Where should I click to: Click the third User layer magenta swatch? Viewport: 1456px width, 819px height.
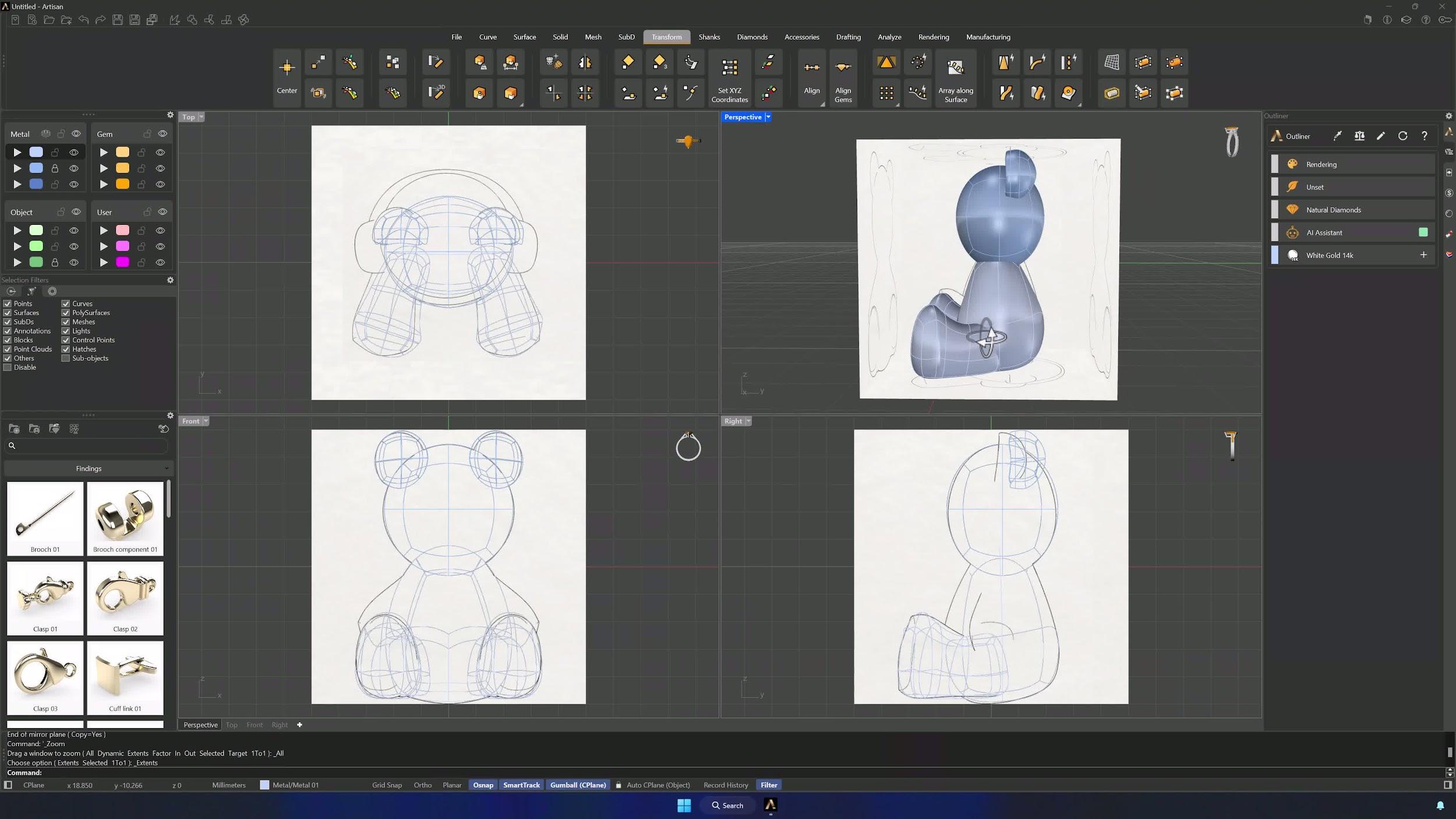click(x=122, y=262)
